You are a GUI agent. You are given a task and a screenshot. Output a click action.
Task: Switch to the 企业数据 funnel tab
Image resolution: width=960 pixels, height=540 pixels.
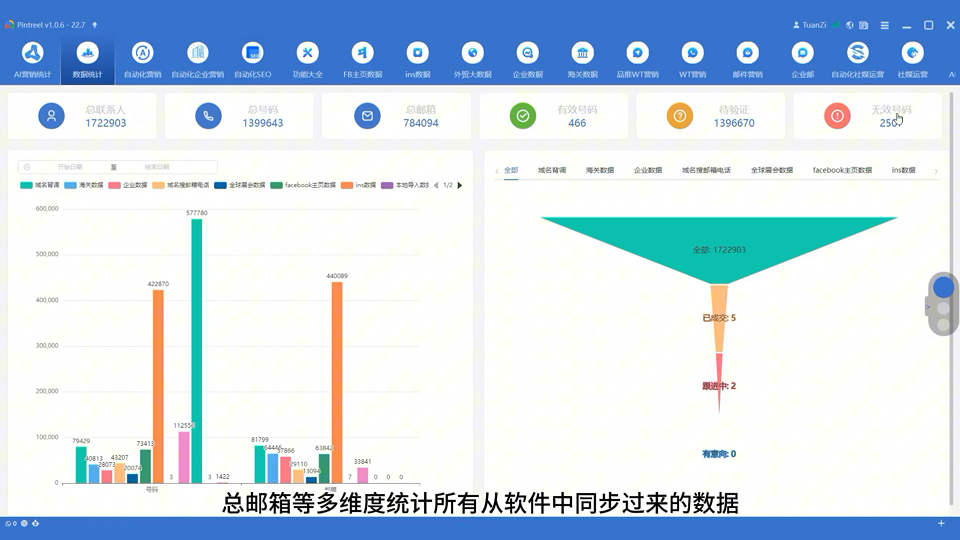click(648, 170)
